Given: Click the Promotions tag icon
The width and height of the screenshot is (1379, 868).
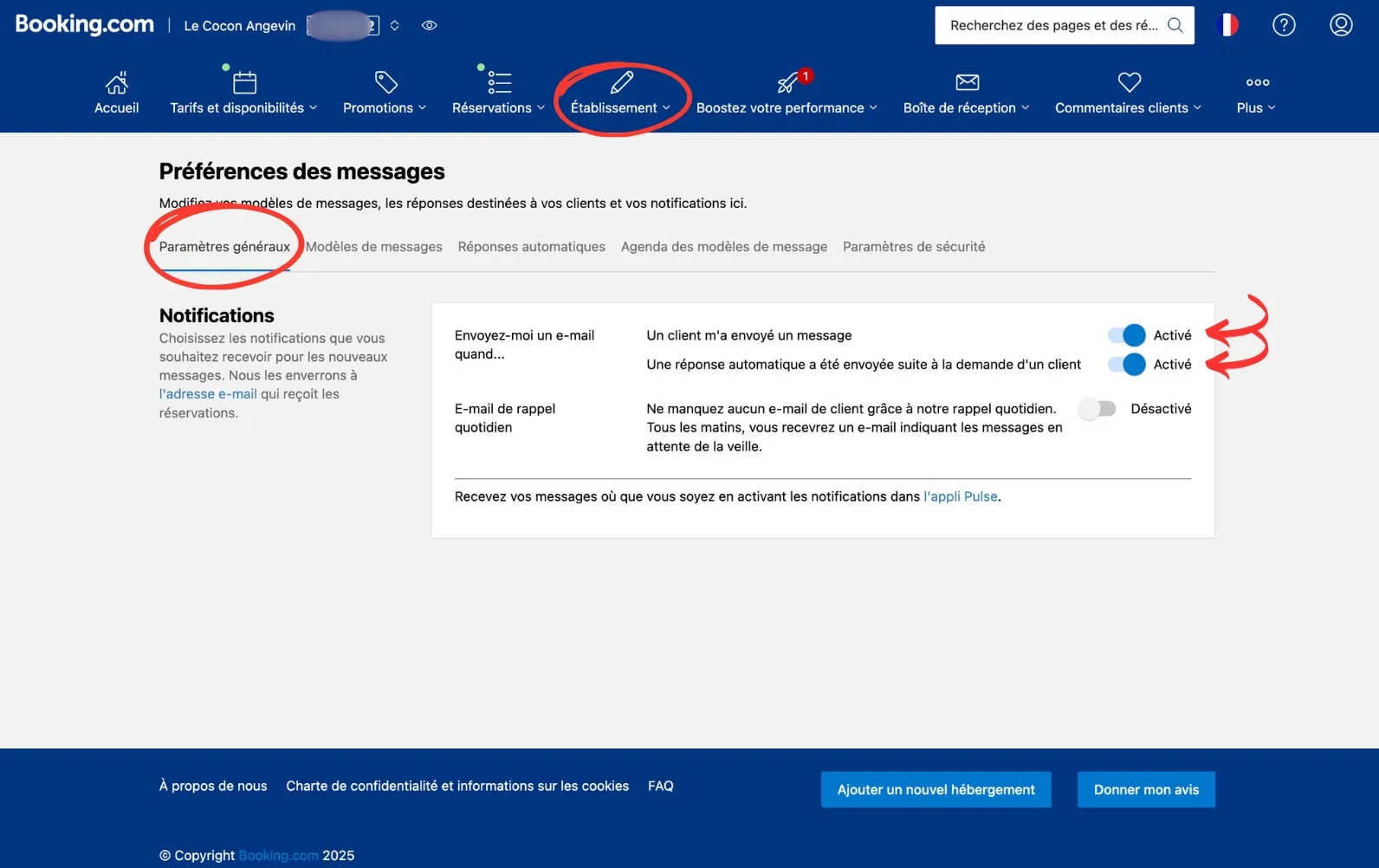Looking at the screenshot, I should pos(385,82).
